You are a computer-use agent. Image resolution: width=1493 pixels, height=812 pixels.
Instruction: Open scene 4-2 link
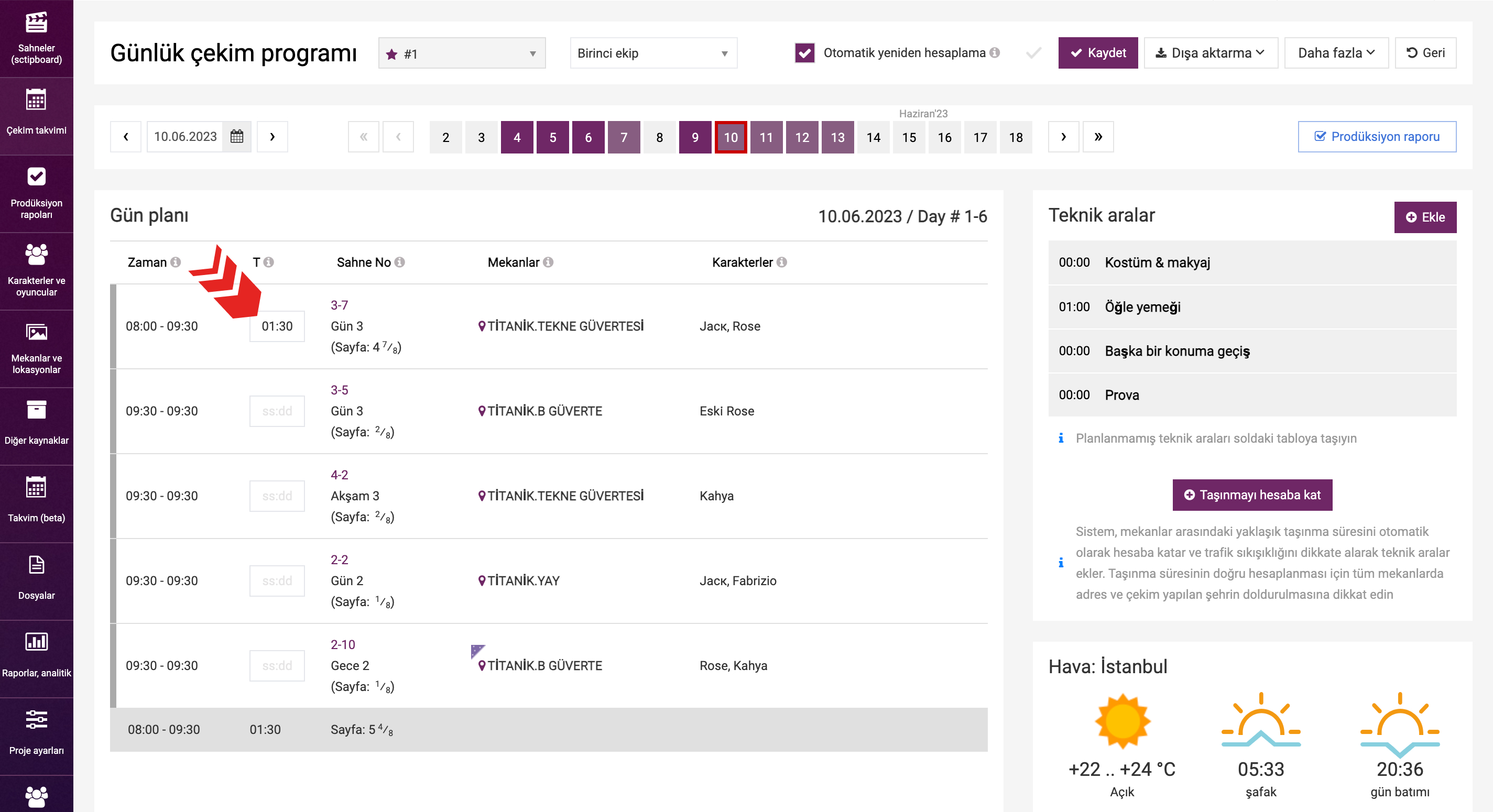click(339, 475)
